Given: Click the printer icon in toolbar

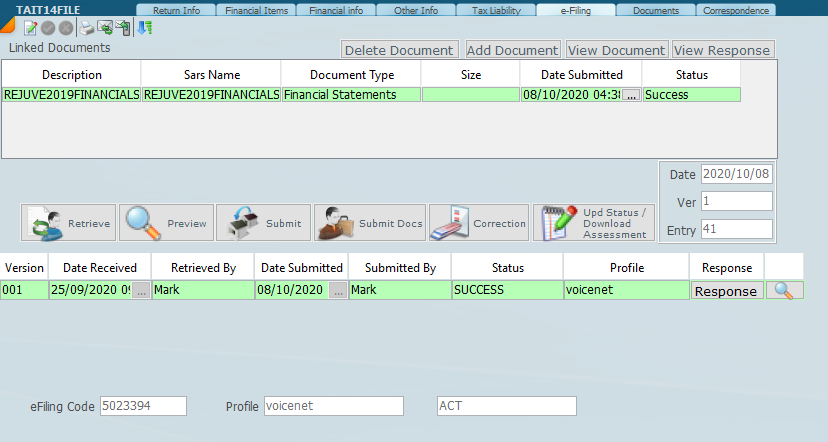Looking at the screenshot, I should tap(88, 27).
